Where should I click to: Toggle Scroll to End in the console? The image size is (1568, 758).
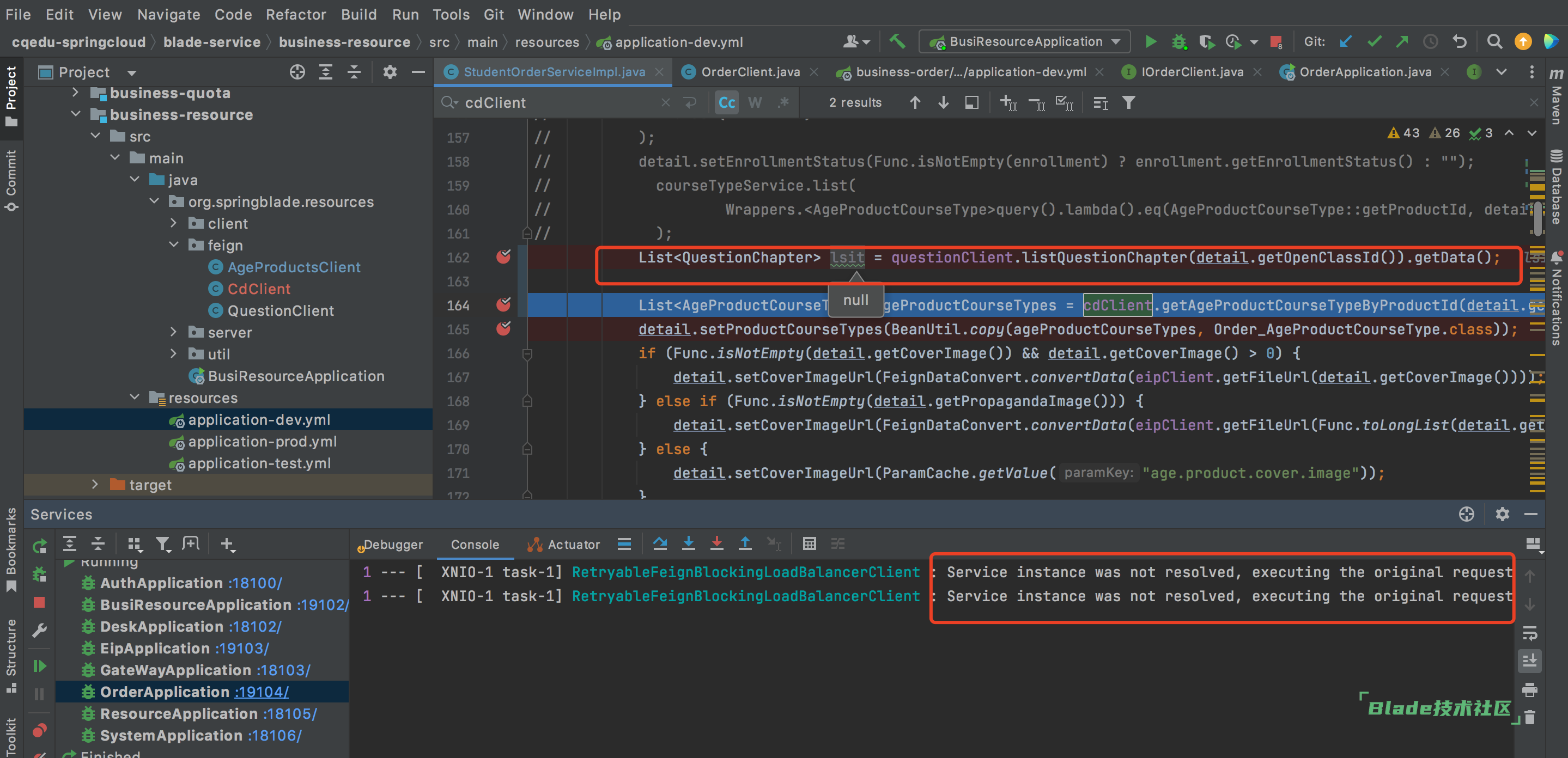pos(1530,661)
